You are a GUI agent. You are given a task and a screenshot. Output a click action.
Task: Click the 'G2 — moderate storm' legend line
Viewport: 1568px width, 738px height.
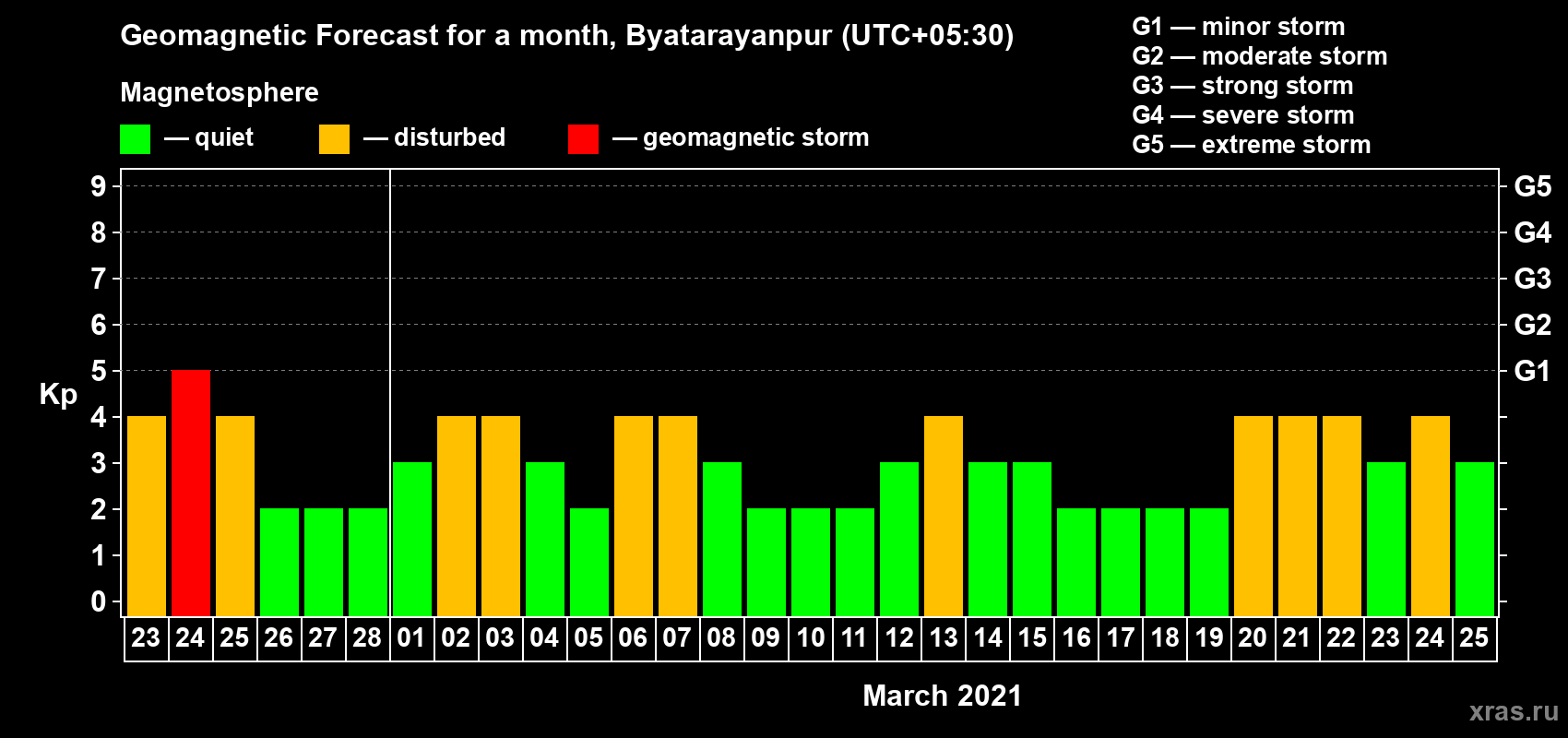[x=1259, y=56]
